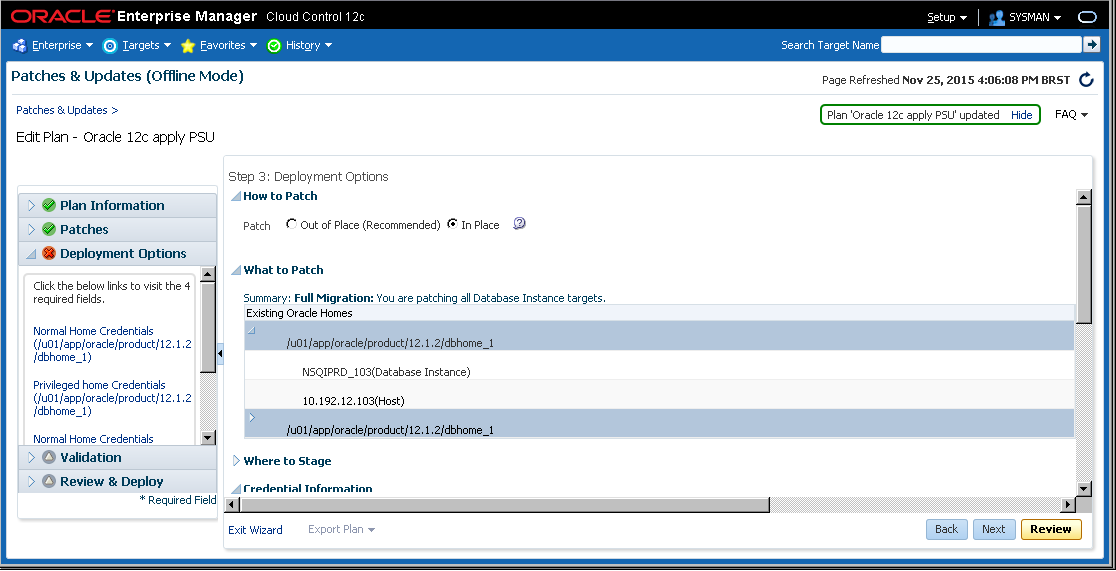Select Out of Place (Recommended) radio button
The height and width of the screenshot is (571, 1116).
(x=291, y=224)
